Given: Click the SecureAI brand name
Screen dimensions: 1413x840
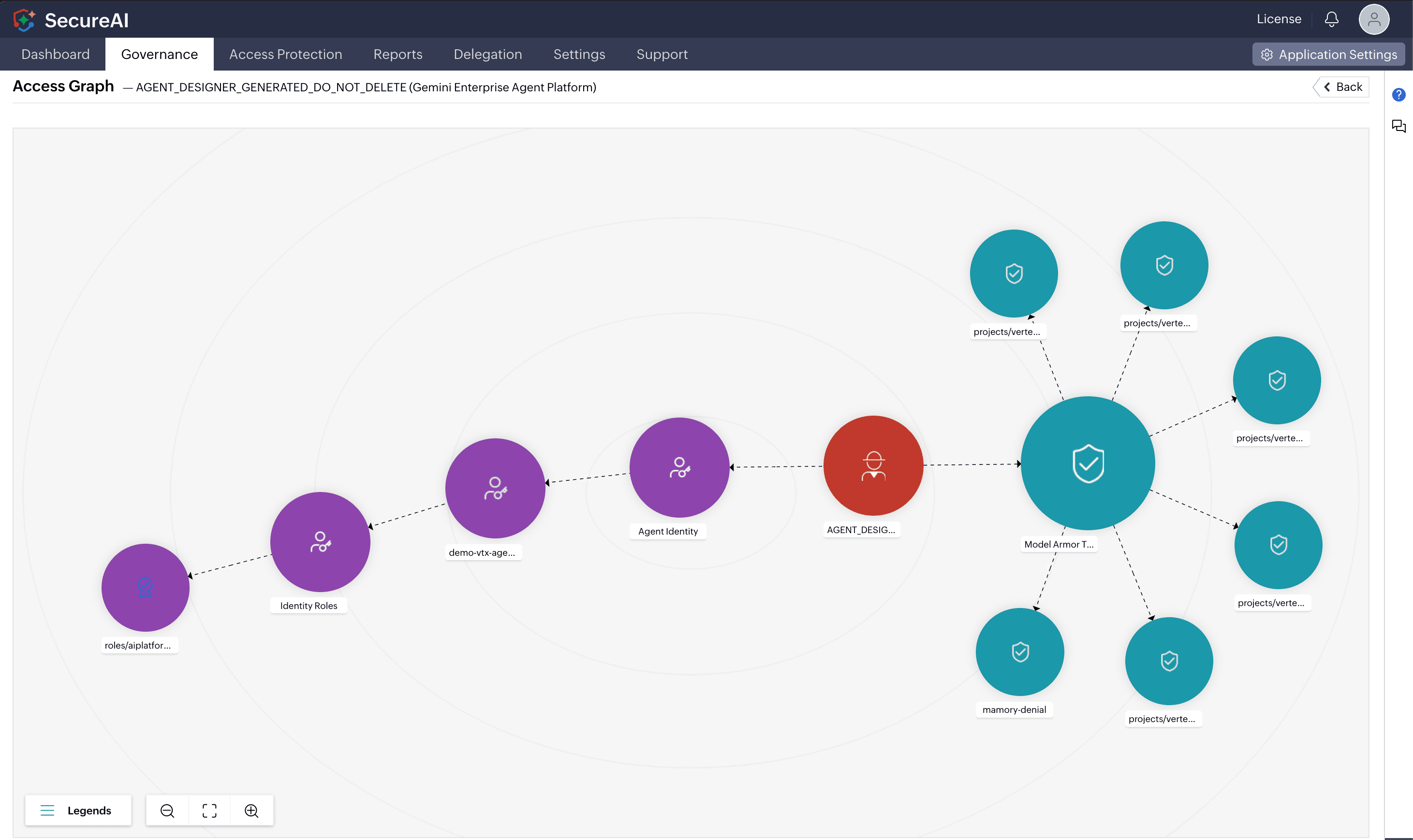Looking at the screenshot, I should point(87,20).
